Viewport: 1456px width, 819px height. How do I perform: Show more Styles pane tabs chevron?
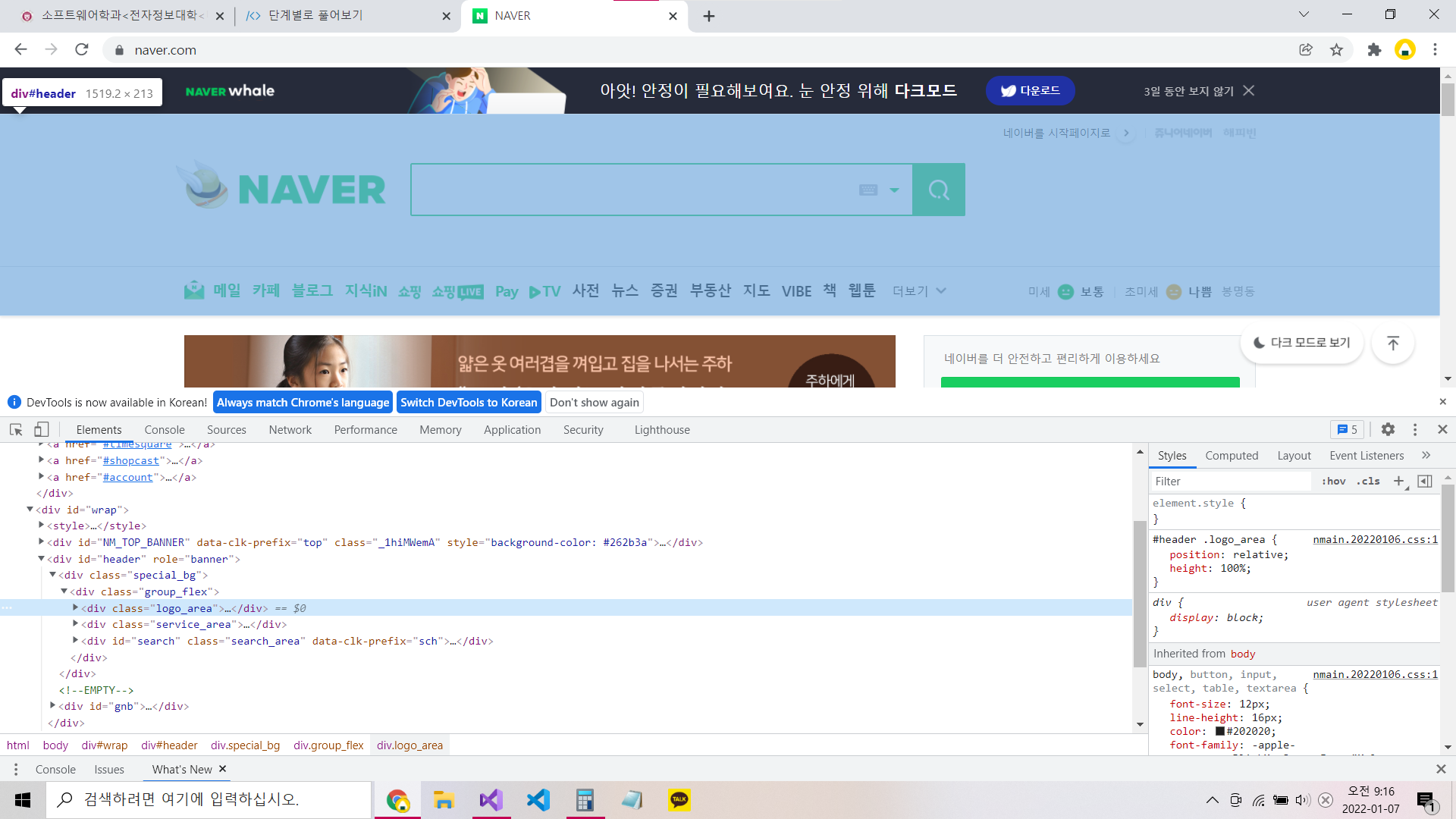click(1426, 455)
